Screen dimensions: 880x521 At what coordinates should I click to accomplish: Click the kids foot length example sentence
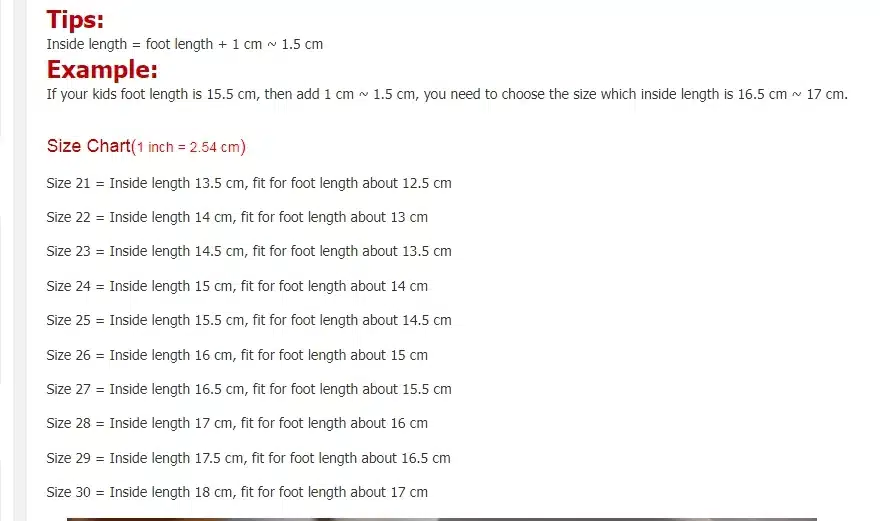tap(447, 94)
